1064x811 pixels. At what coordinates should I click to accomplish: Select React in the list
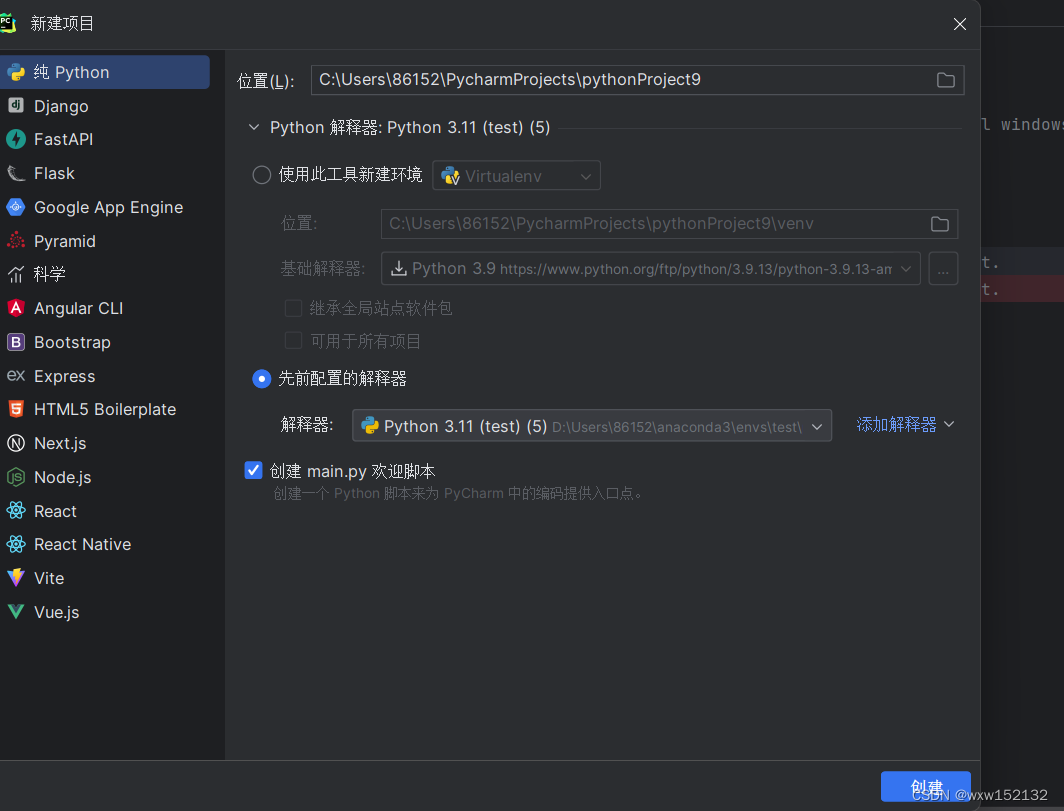click(x=104, y=510)
